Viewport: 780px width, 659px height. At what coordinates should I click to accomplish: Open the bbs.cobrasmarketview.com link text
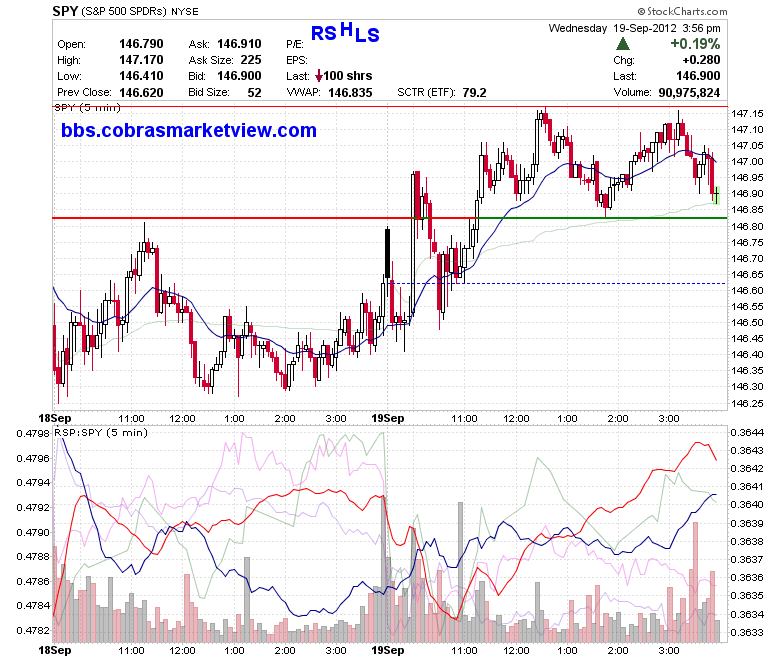point(189,130)
